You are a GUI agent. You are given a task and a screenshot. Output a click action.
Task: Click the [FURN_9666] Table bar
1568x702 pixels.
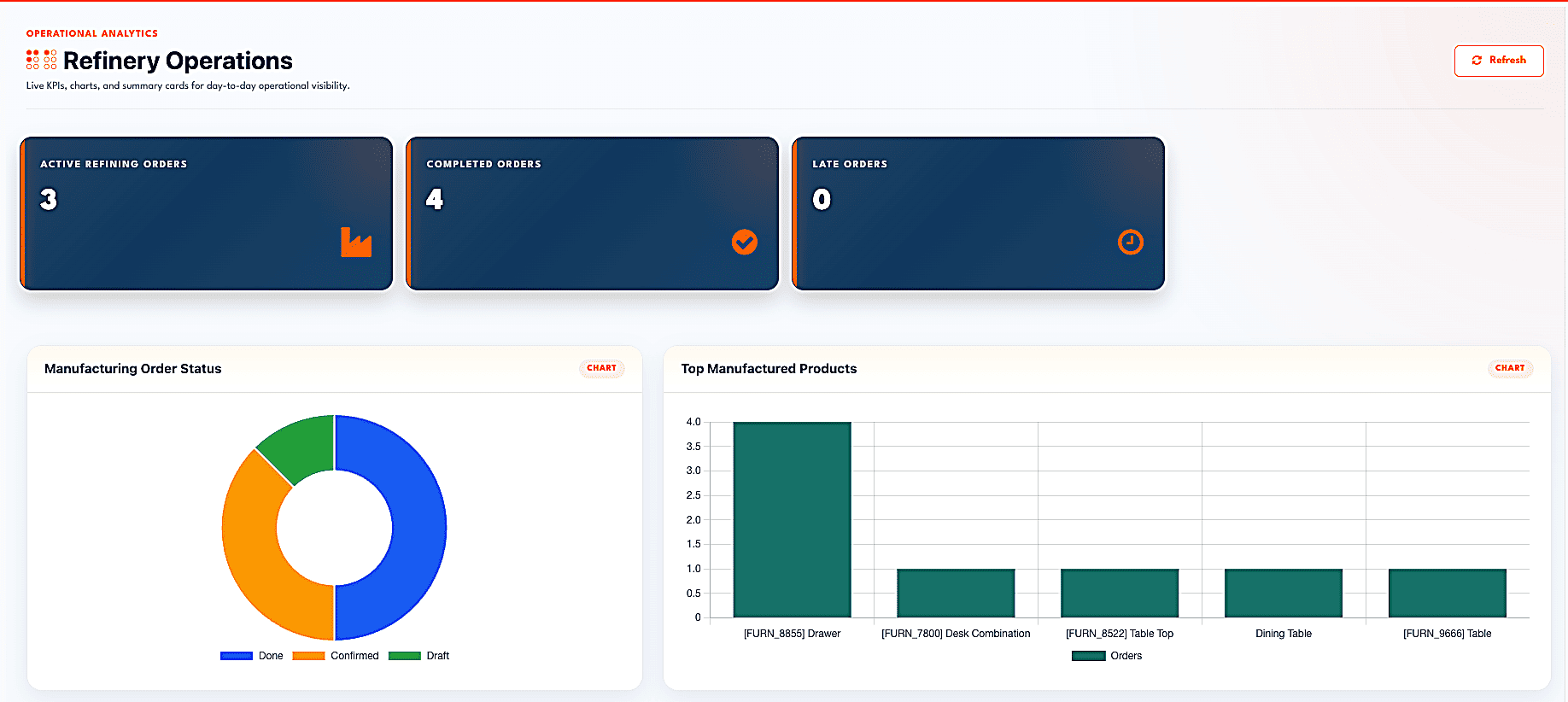click(1448, 593)
